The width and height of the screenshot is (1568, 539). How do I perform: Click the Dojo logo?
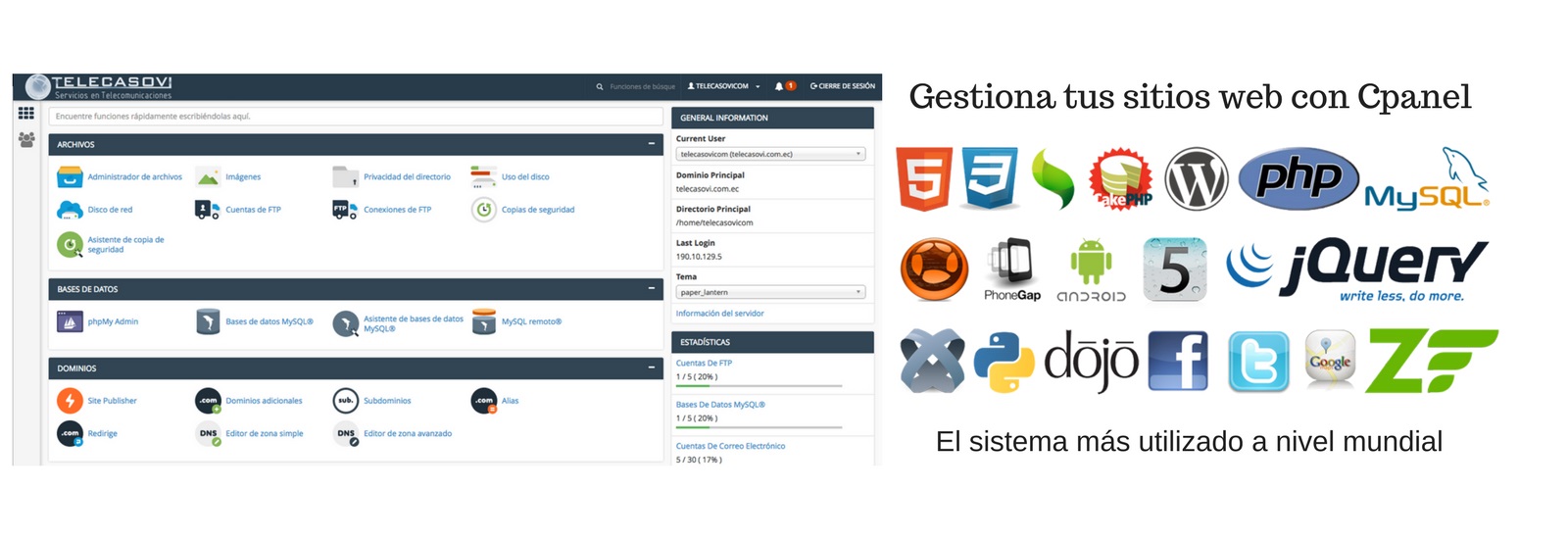tap(1091, 362)
